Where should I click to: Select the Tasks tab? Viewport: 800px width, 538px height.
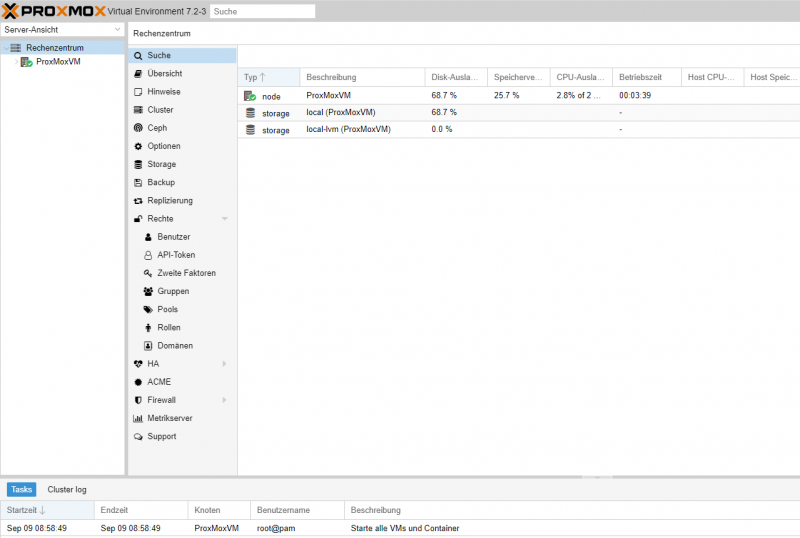(x=21, y=490)
